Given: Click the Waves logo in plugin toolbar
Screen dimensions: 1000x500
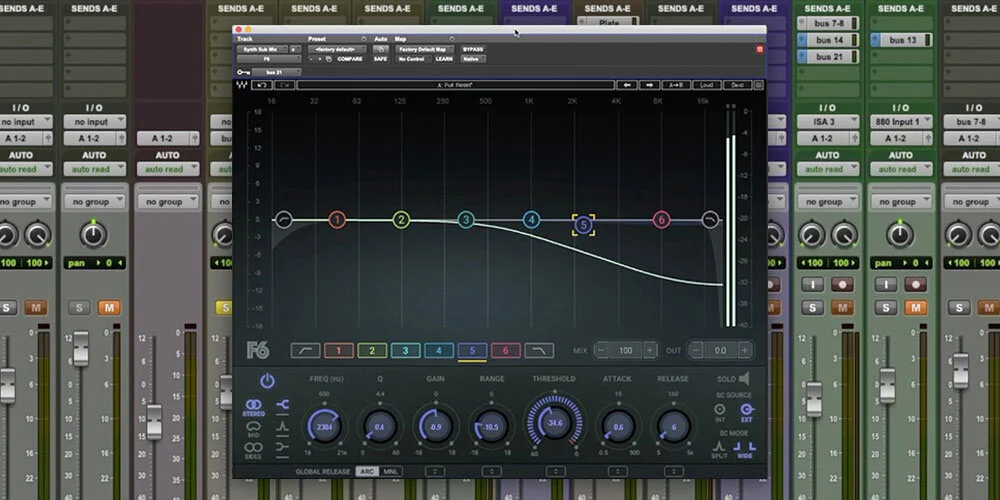Looking at the screenshot, I should [242, 85].
